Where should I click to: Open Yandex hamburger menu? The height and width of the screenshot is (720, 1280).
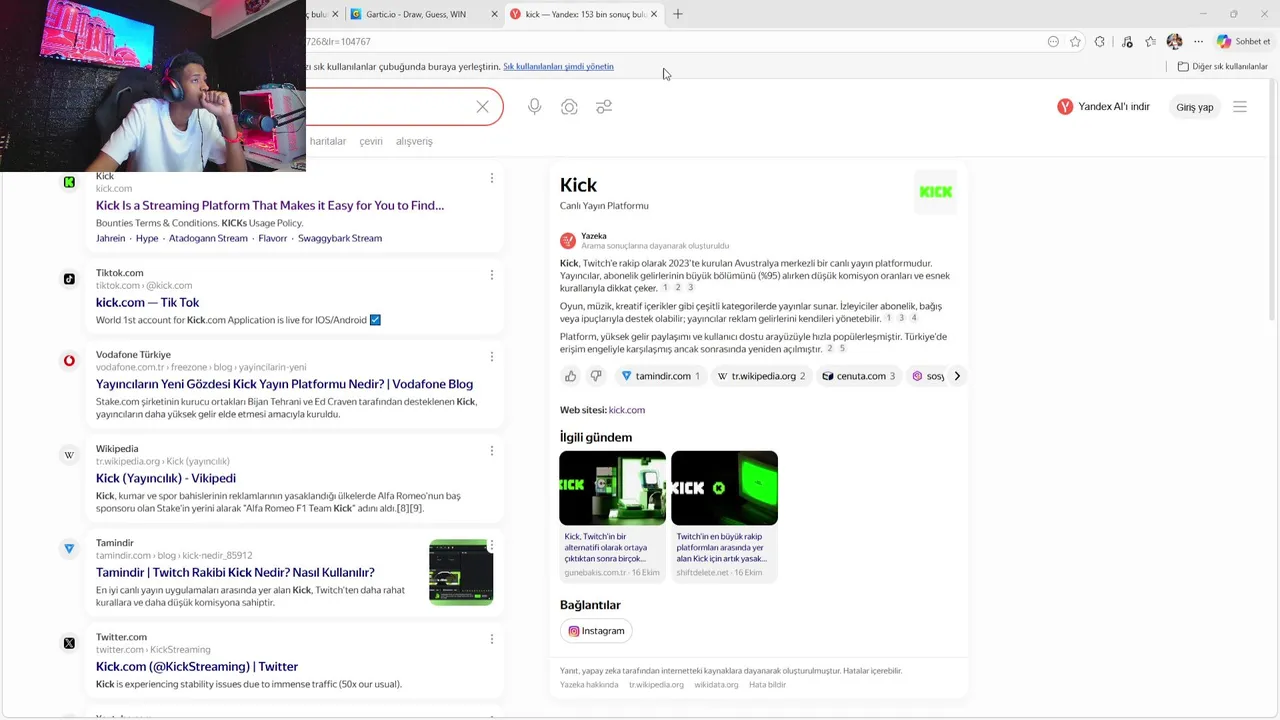pyautogui.click(x=1240, y=107)
